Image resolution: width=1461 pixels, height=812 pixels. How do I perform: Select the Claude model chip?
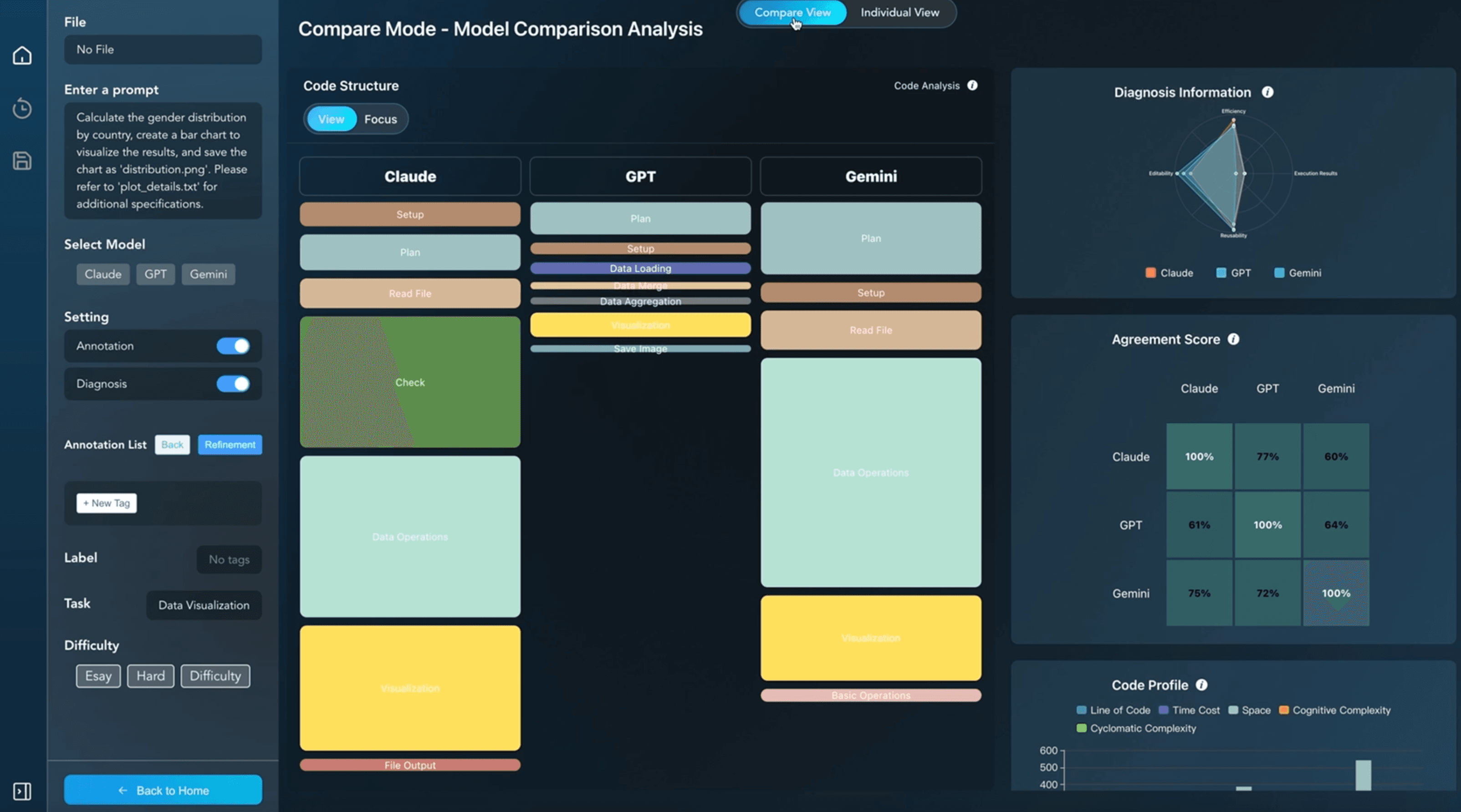pyautogui.click(x=102, y=274)
